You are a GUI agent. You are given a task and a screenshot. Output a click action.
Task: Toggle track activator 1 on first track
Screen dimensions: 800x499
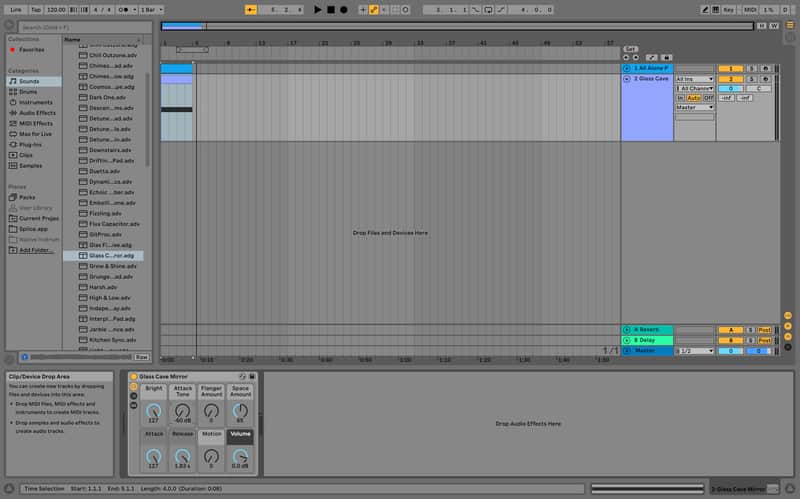(x=730, y=68)
